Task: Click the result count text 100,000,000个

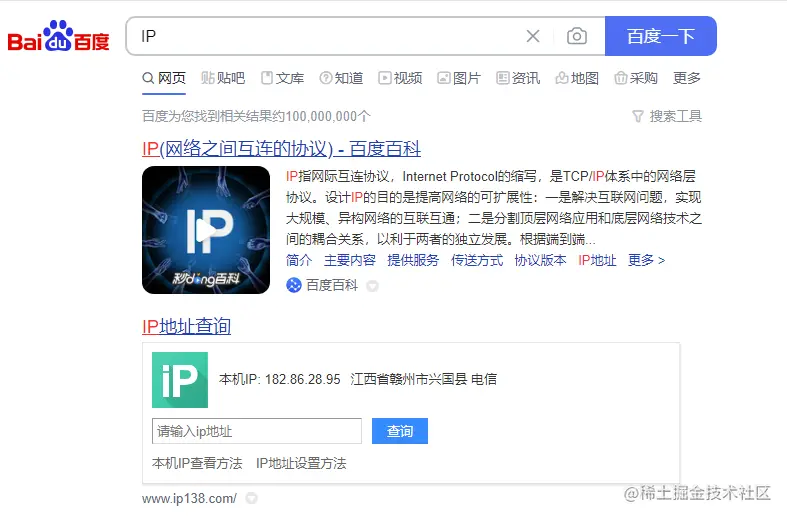Action: click(x=328, y=116)
